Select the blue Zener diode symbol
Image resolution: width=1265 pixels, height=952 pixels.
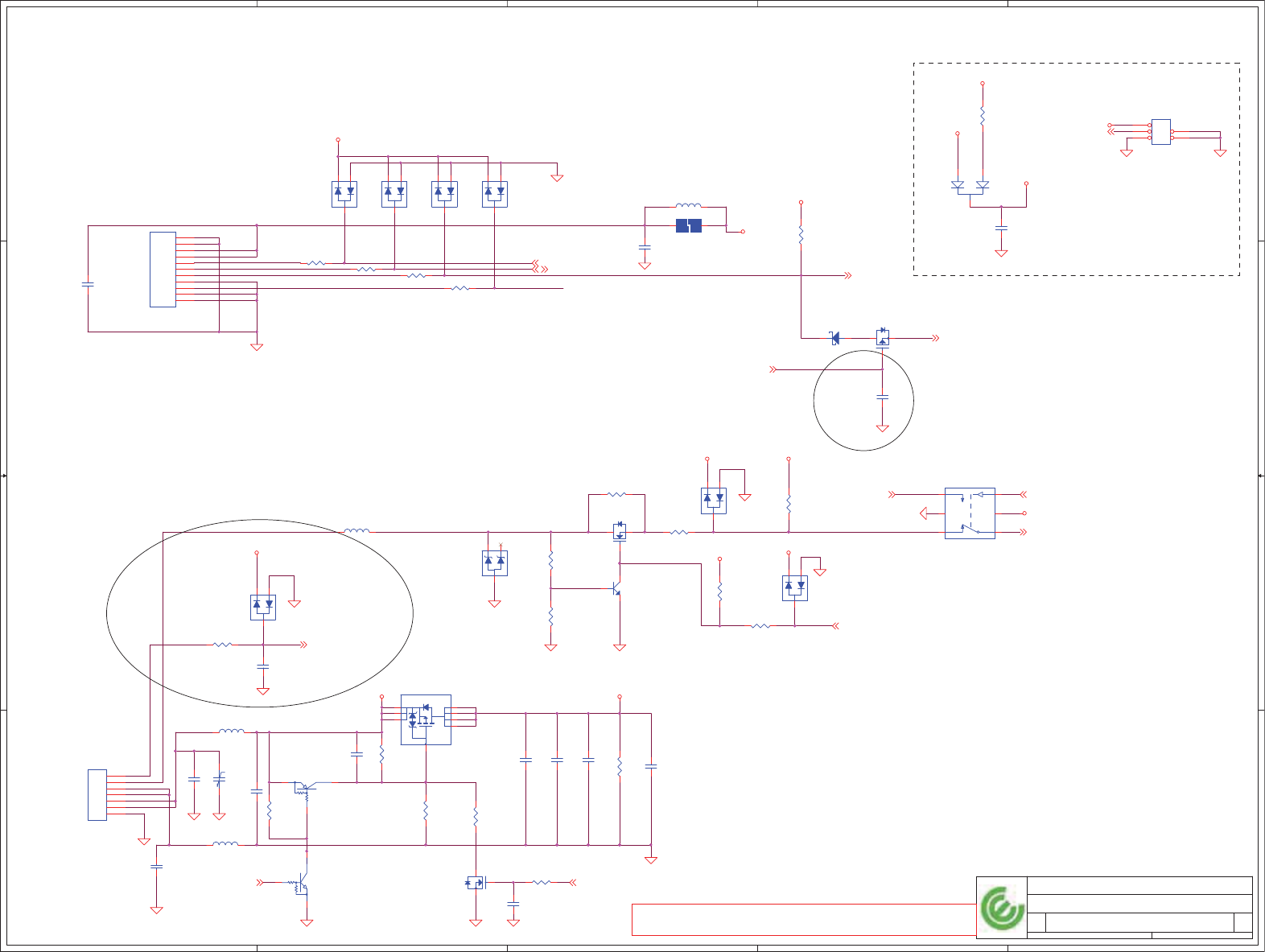834,339
